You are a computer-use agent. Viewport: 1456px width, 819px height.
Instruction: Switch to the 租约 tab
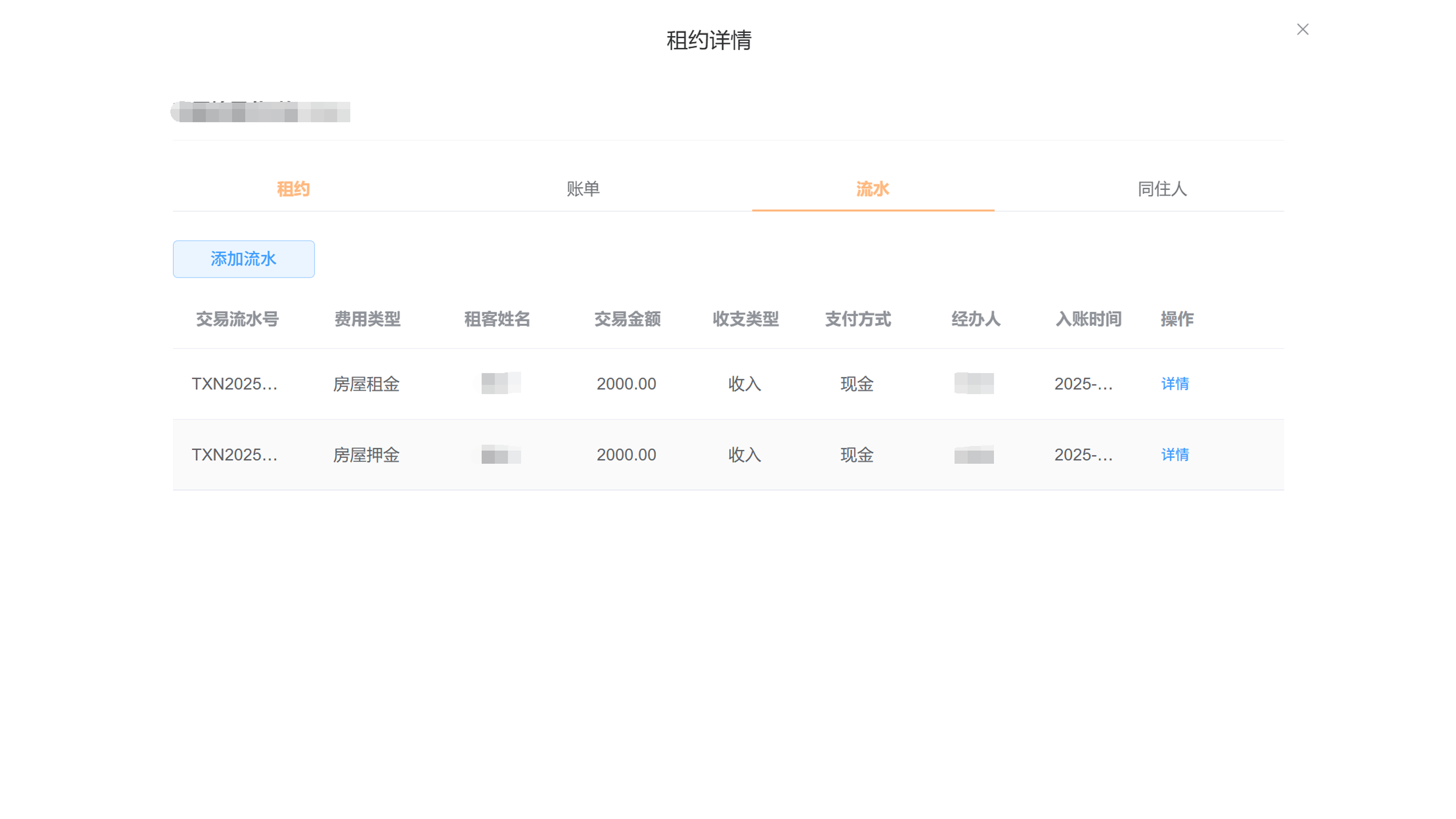(x=293, y=189)
